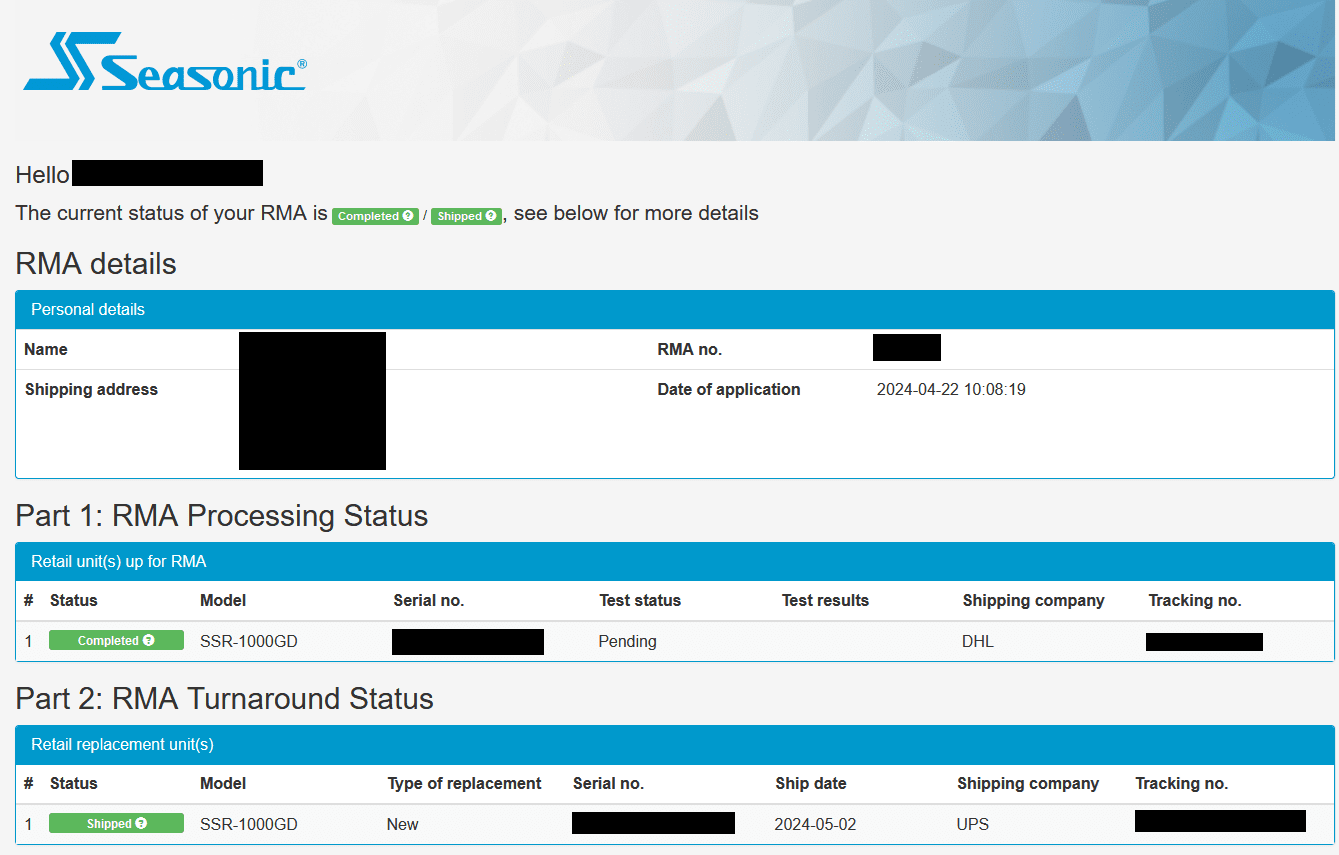Click the 'Type of replacement' column header
Image resolution: width=1339 pixels, height=855 pixels.
click(x=465, y=784)
